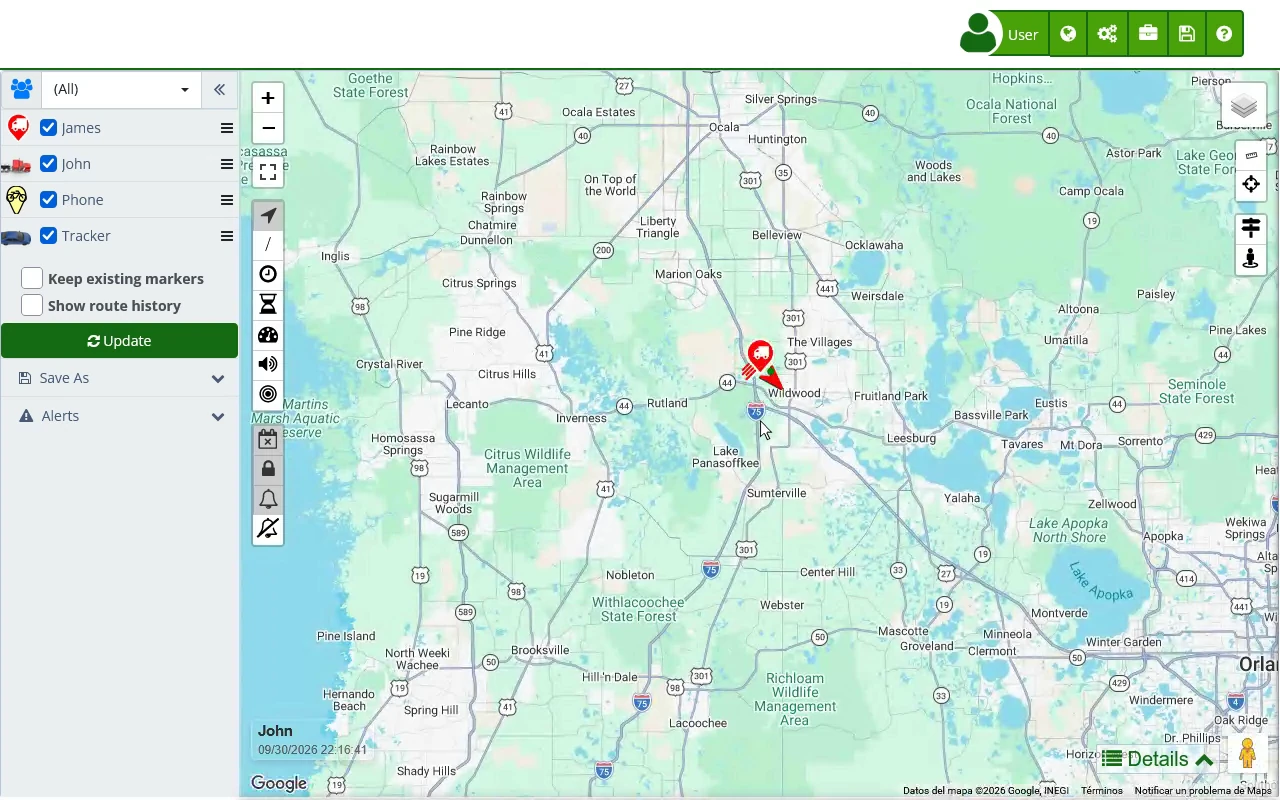Viewport: 1280px width, 800px height.
Task: Open the hamburger menu for John
Action: point(227,164)
